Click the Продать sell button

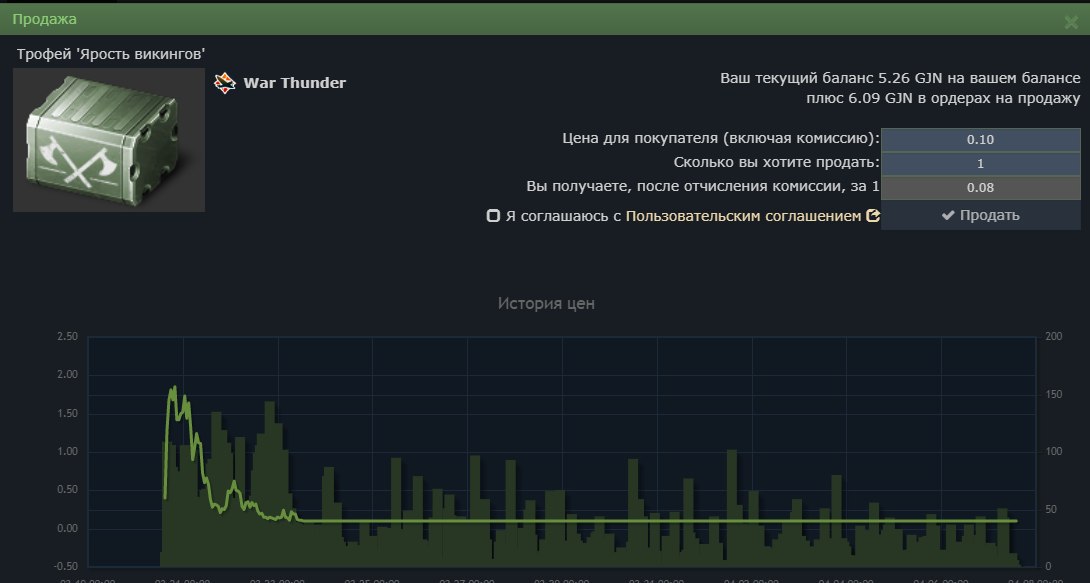[980, 215]
